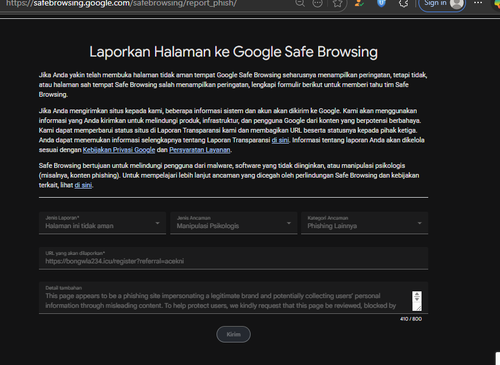Click the Sign in profile button

pos(442,4)
